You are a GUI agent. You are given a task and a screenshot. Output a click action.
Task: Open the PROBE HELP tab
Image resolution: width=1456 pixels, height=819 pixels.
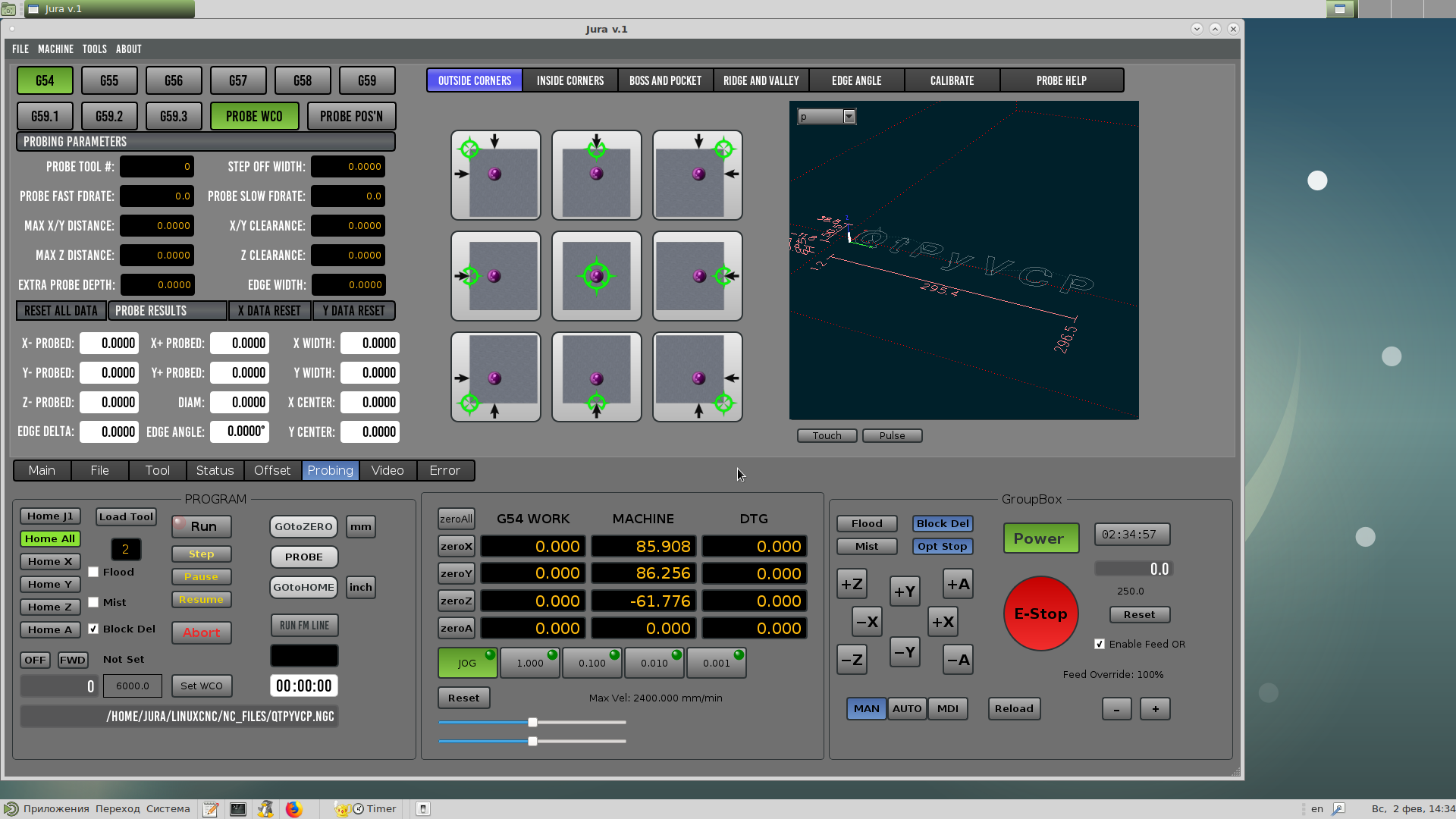[x=1062, y=80]
